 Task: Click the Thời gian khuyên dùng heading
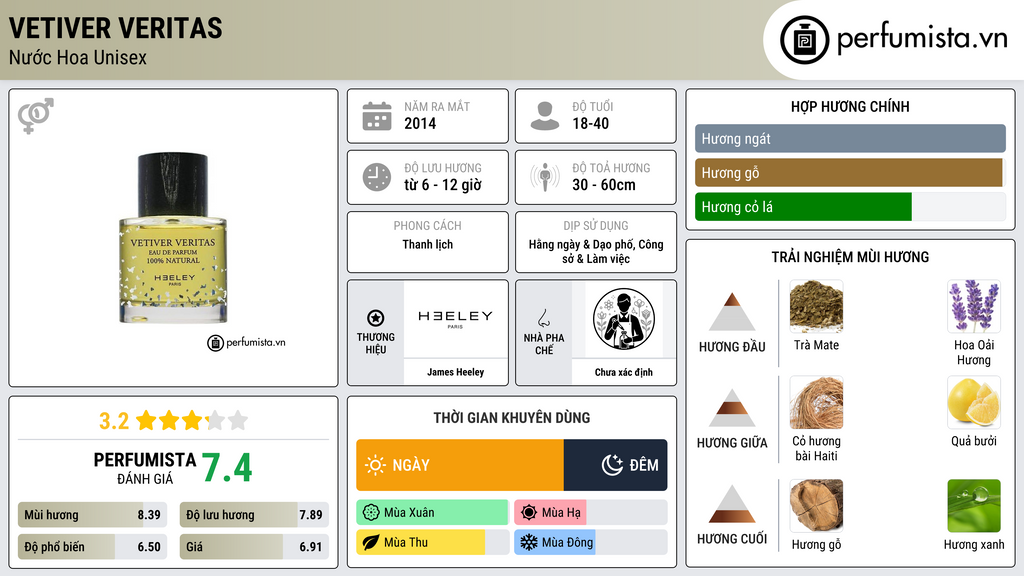click(512, 418)
